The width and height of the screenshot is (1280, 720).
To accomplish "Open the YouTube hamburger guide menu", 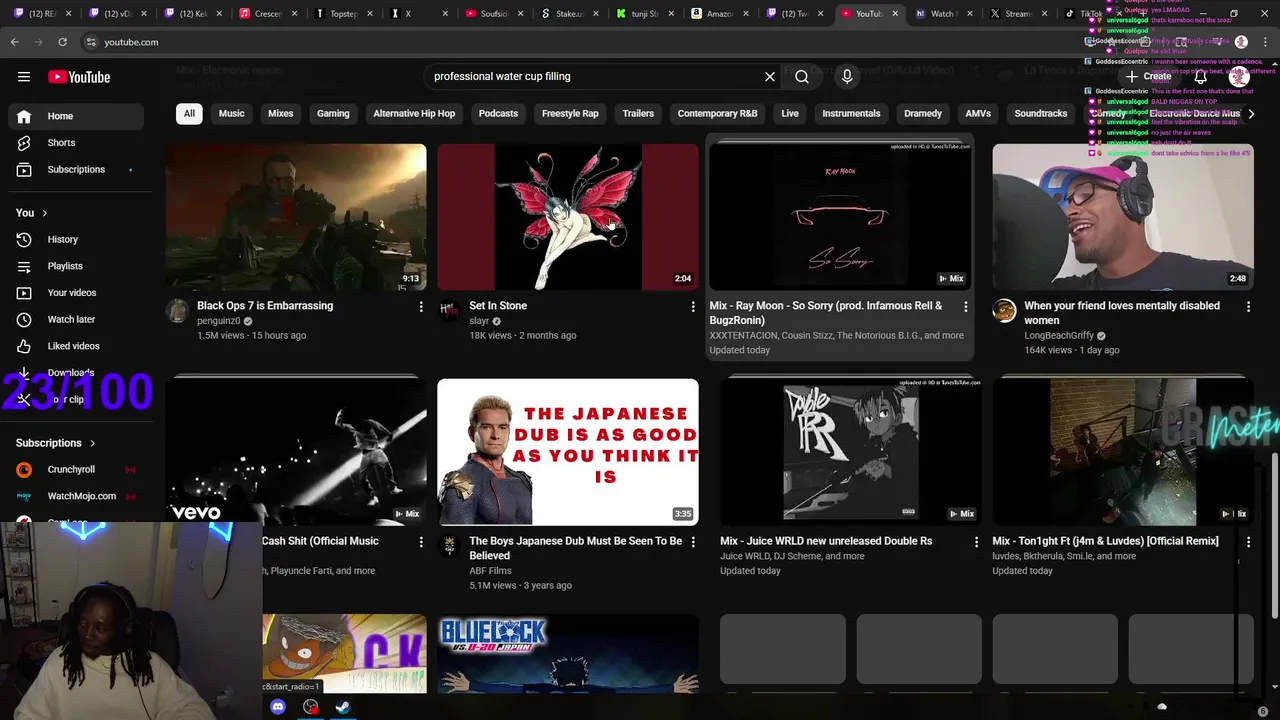I will click(x=24, y=77).
